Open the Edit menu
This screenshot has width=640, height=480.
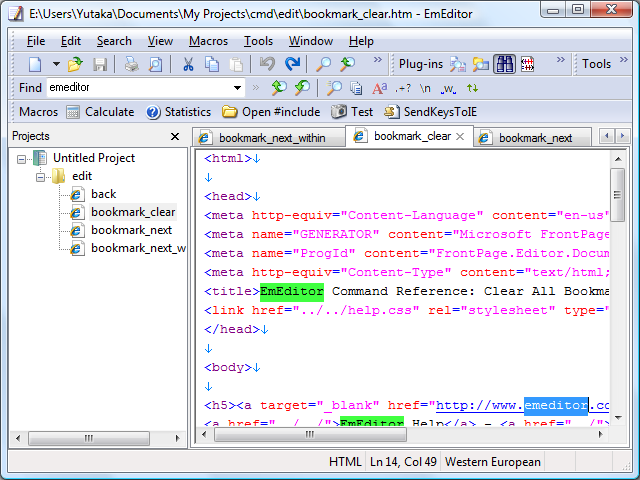[71, 41]
